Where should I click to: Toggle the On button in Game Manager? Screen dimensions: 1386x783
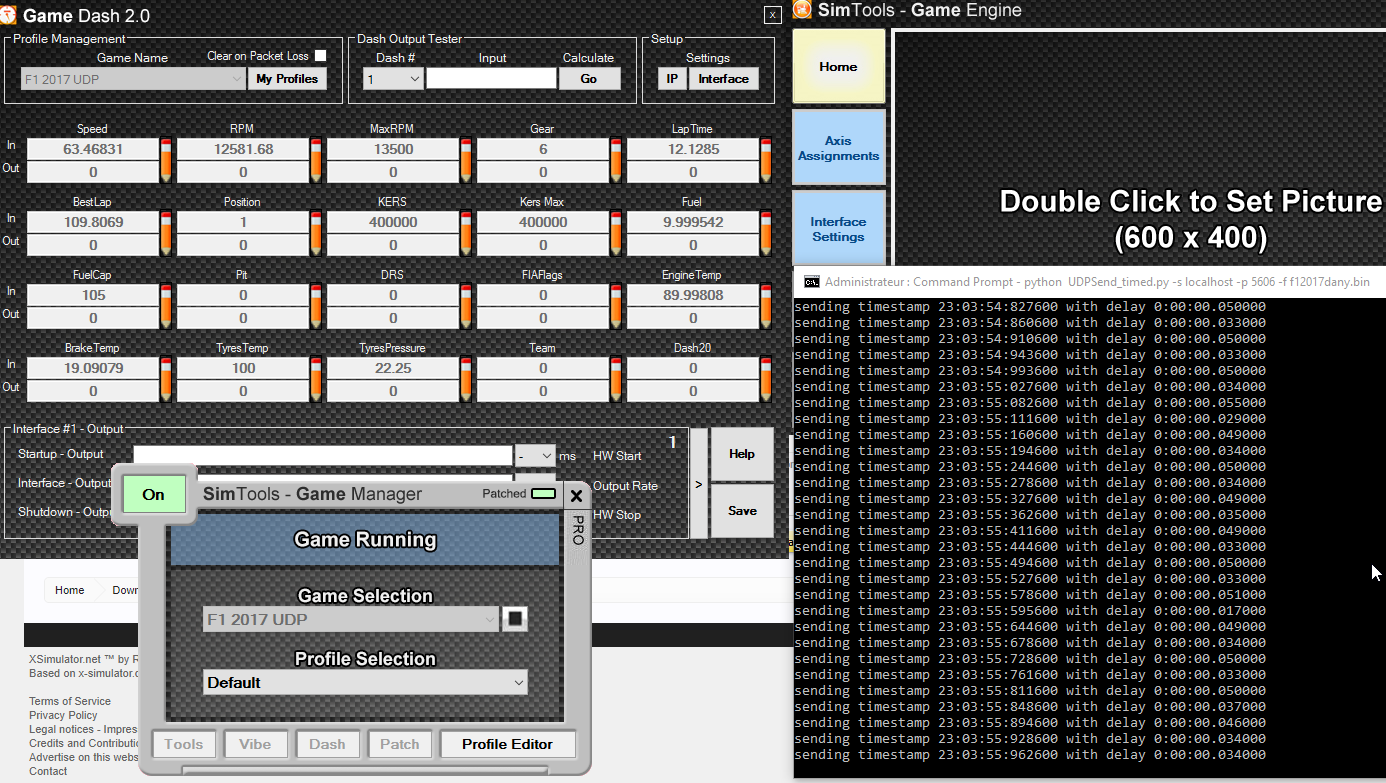tap(154, 494)
